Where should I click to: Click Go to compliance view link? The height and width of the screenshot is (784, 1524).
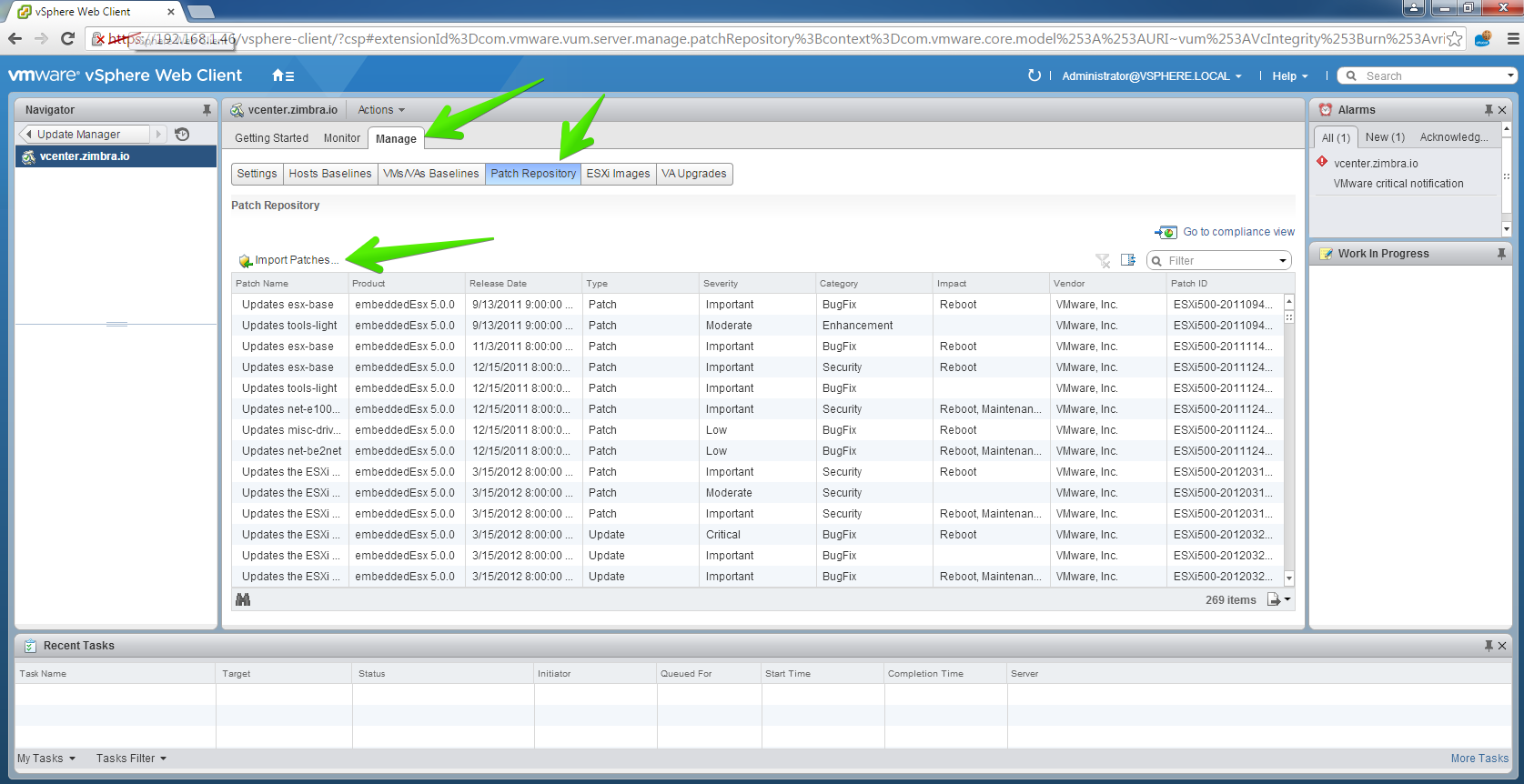click(1238, 232)
